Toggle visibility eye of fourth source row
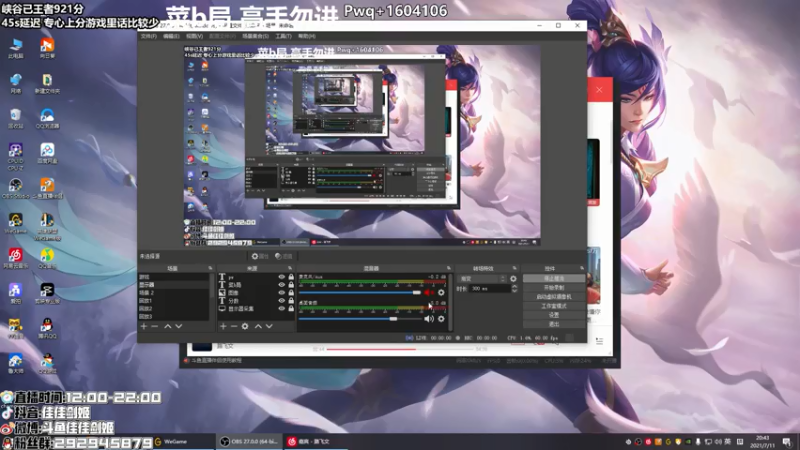 (x=281, y=301)
